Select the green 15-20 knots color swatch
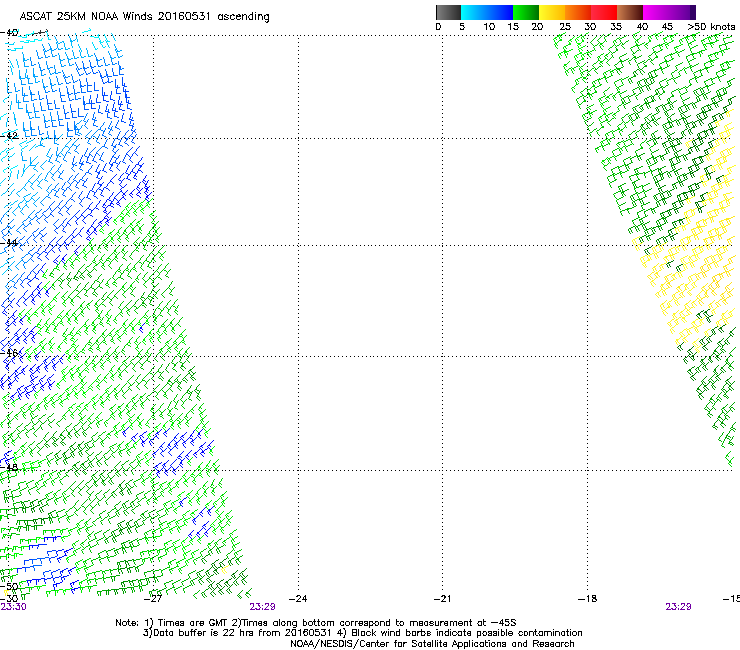The height and width of the screenshot is (650, 740). [526, 12]
